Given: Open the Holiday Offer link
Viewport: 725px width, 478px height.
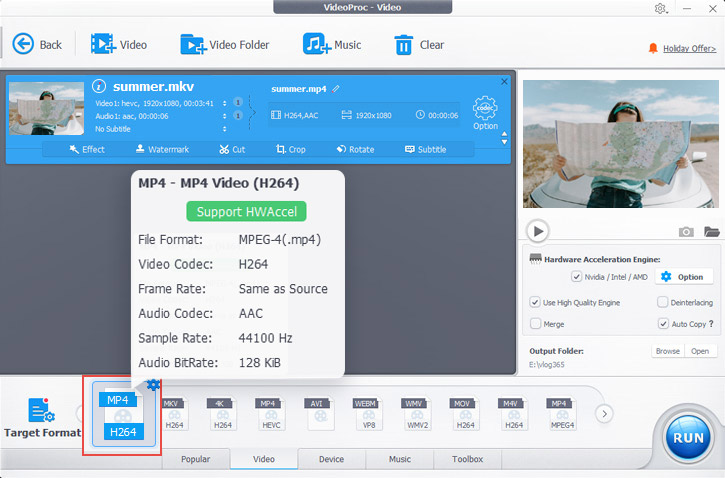Looking at the screenshot, I should [x=689, y=49].
